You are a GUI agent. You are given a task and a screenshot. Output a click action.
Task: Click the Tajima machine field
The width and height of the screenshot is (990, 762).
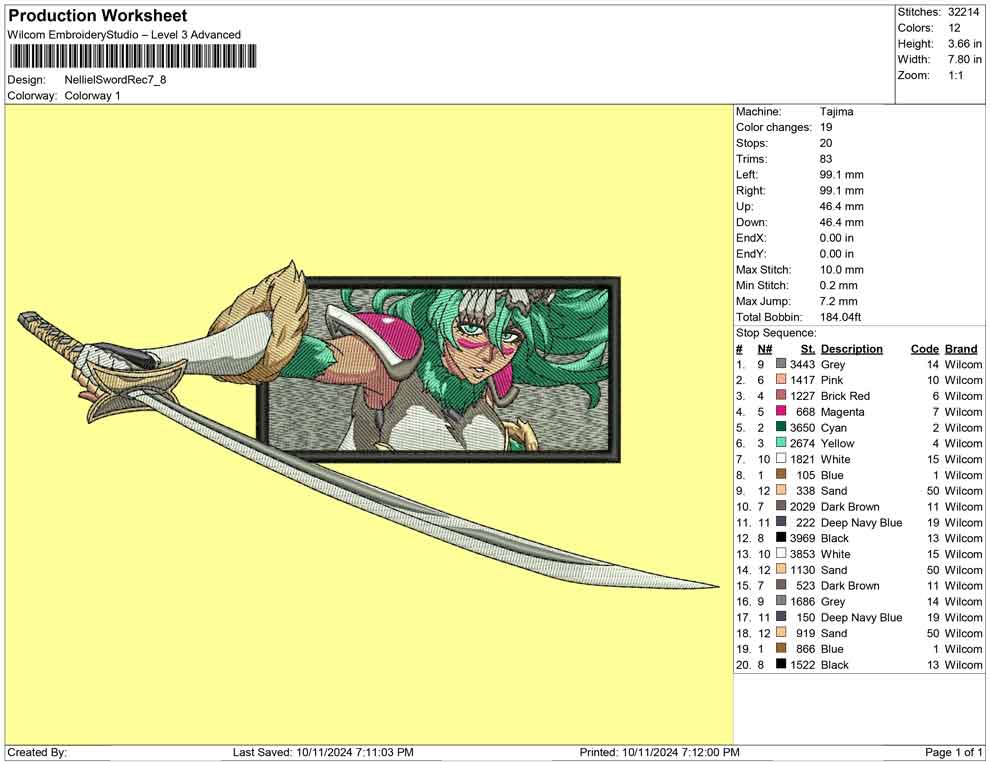(836, 112)
